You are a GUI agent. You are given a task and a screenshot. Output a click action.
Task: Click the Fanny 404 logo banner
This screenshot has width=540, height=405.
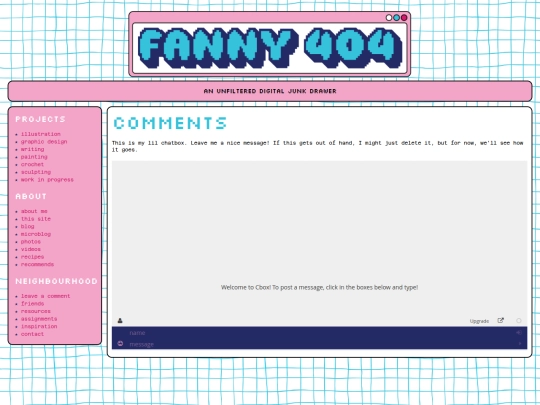[270, 48]
